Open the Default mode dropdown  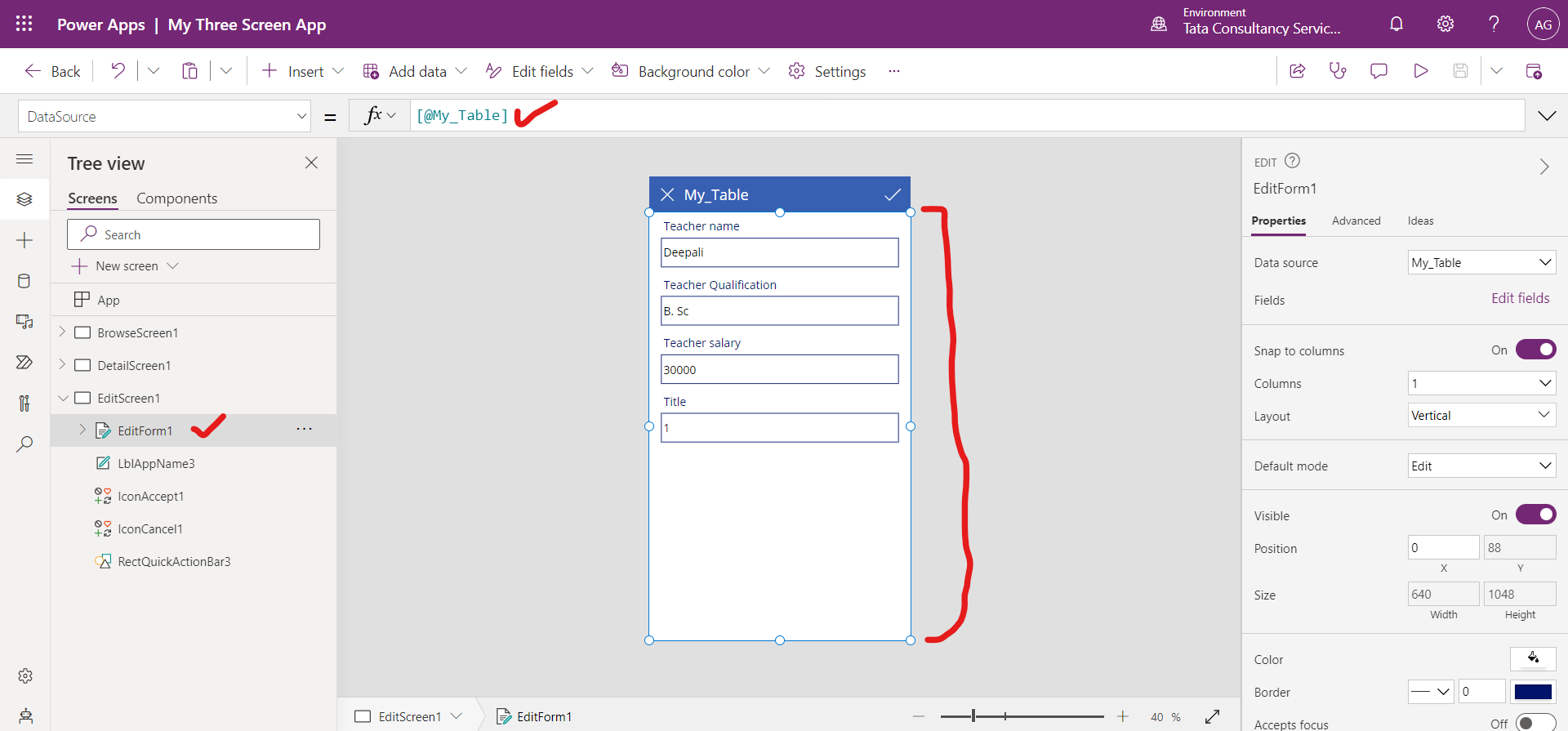tap(1481, 466)
